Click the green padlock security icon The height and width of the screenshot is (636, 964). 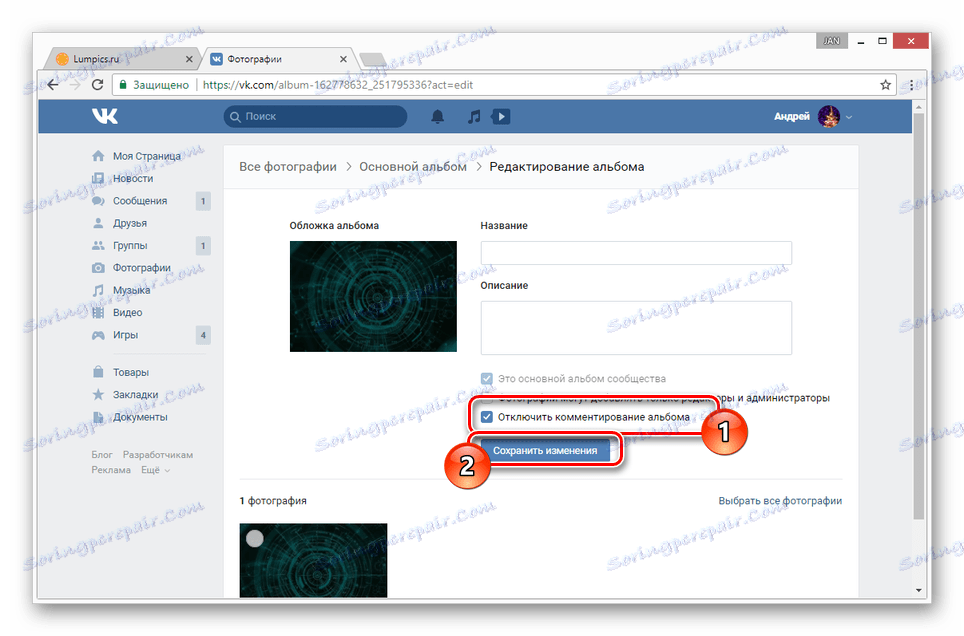point(123,85)
